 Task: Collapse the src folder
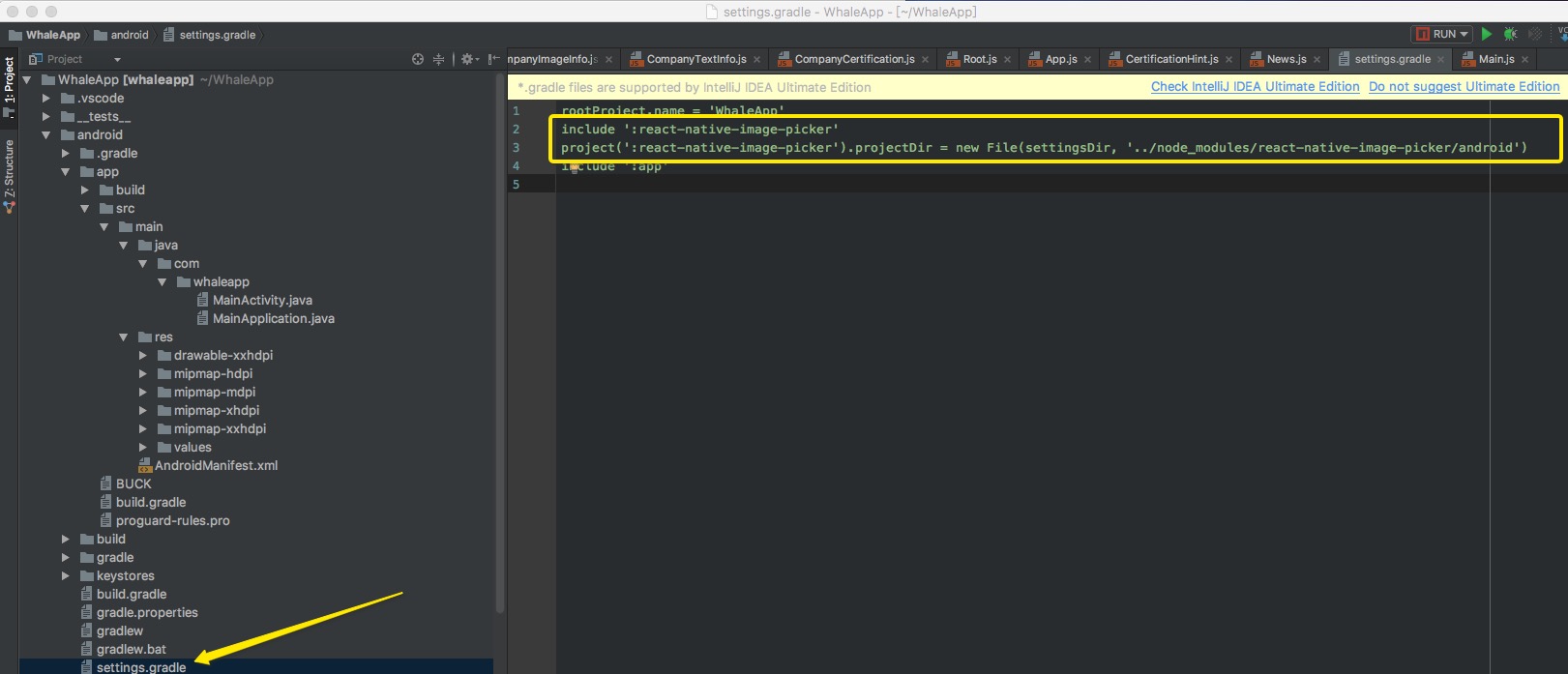click(x=84, y=209)
